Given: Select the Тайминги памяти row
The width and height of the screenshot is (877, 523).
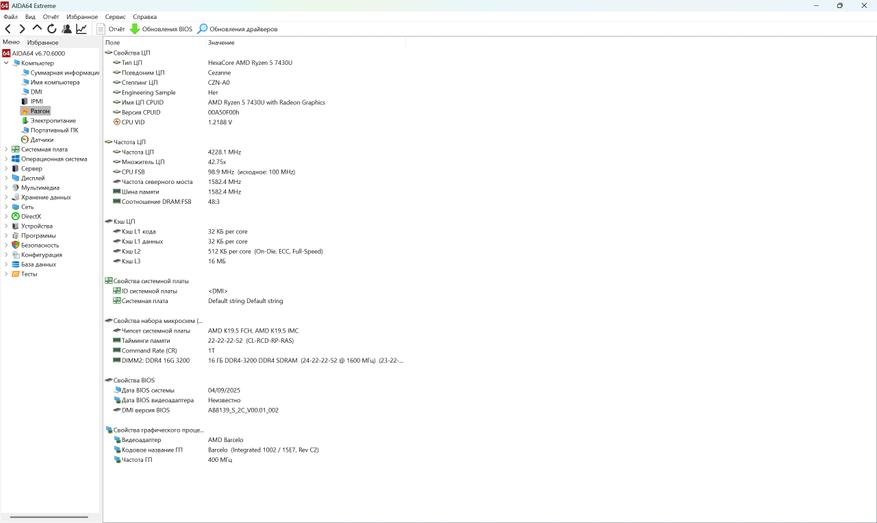Looking at the screenshot, I should 254,340.
